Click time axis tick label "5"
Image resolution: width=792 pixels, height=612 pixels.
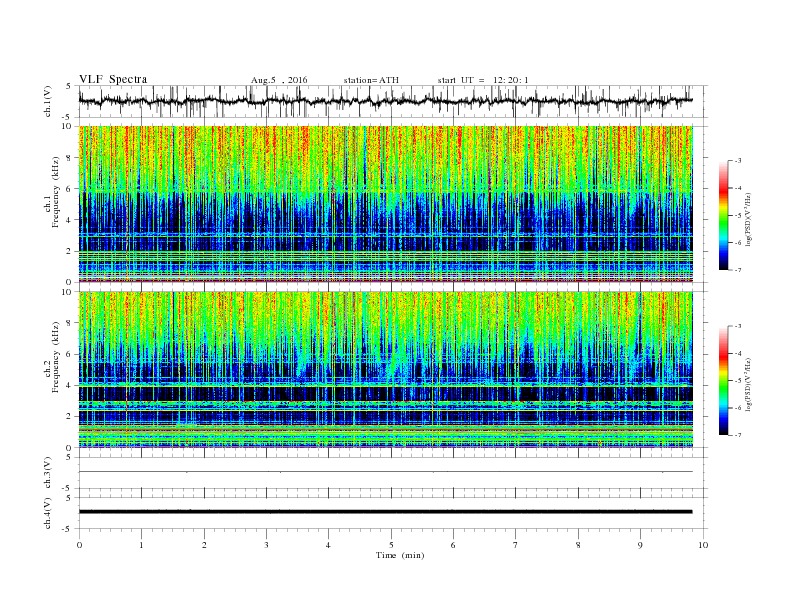[391, 545]
